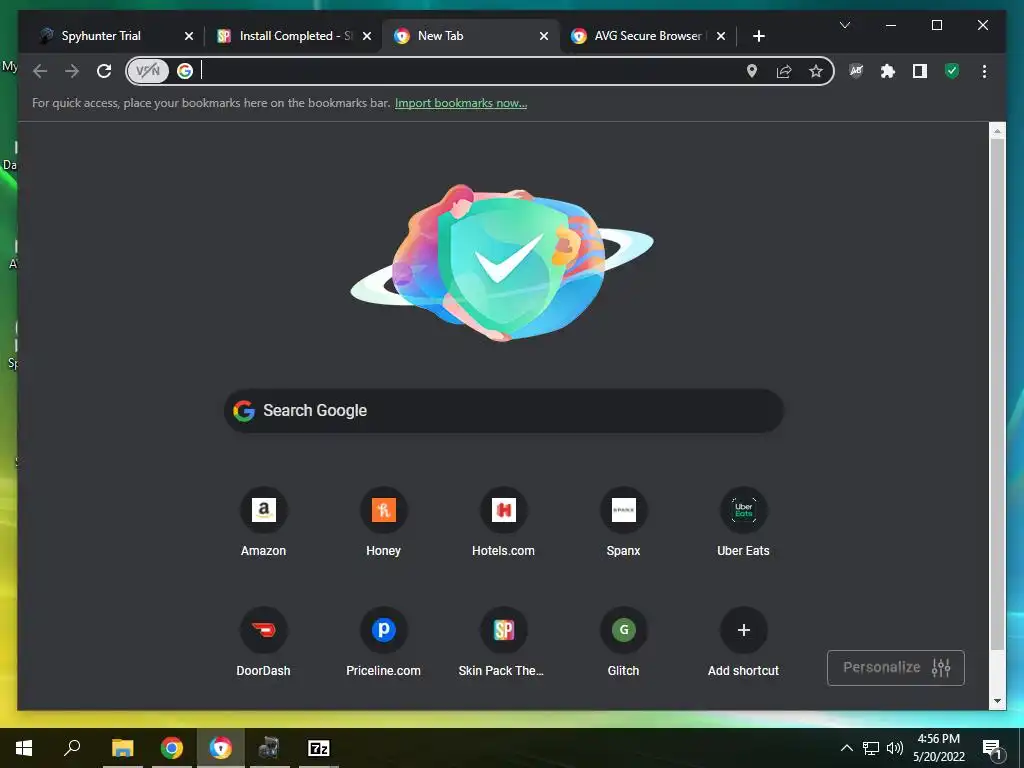
Task: Open the AdBlock shield extension icon
Action: [x=856, y=71]
